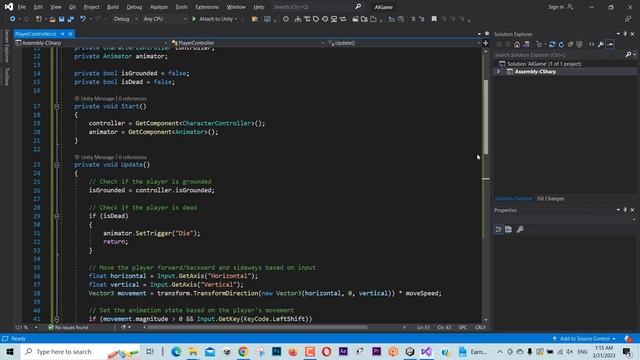This screenshot has height=360, width=640.
Task: Click the notifications icon in status bar
Action: [x=628, y=339]
